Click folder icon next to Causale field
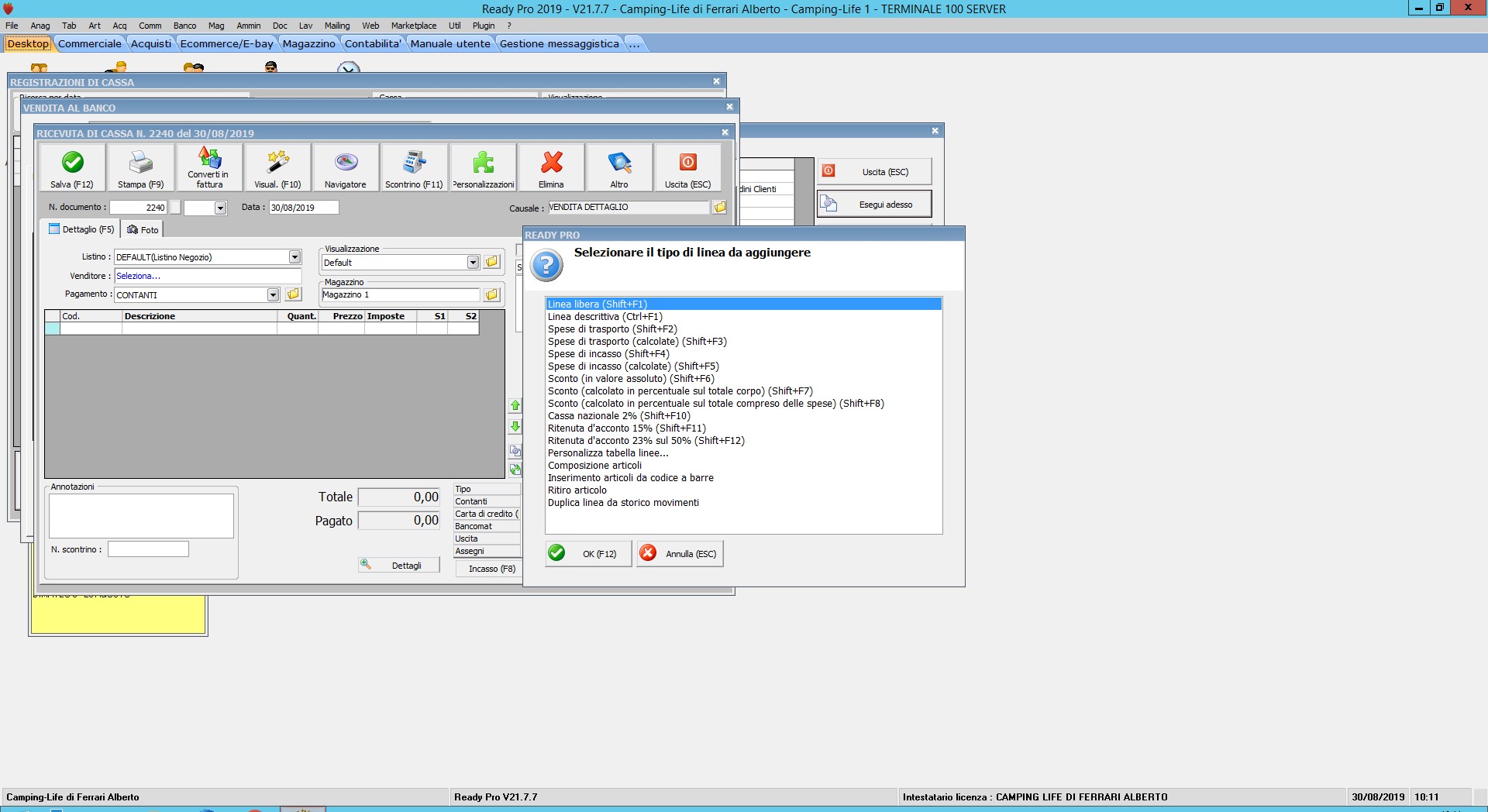This screenshot has width=1488, height=812. click(720, 208)
